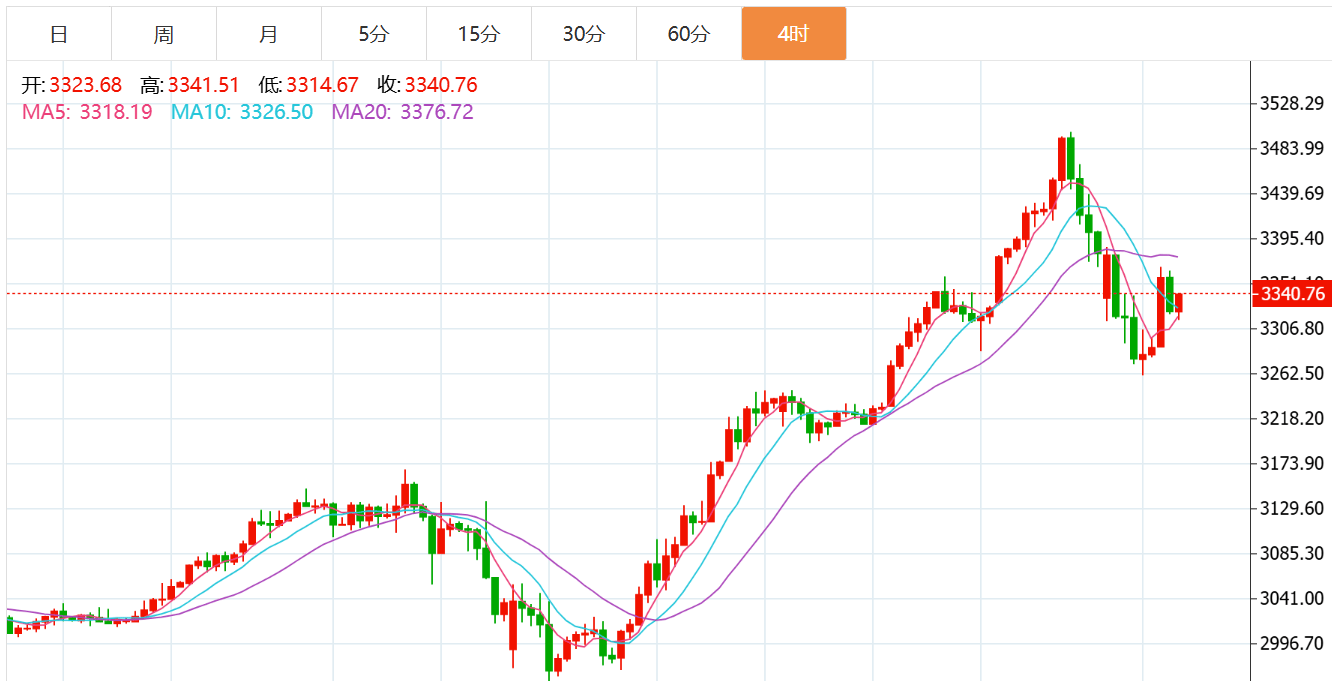1332x681 pixels.
Task: Click the red current price tag on axis
Action: pyautogui.click(x=1293, y=294)
